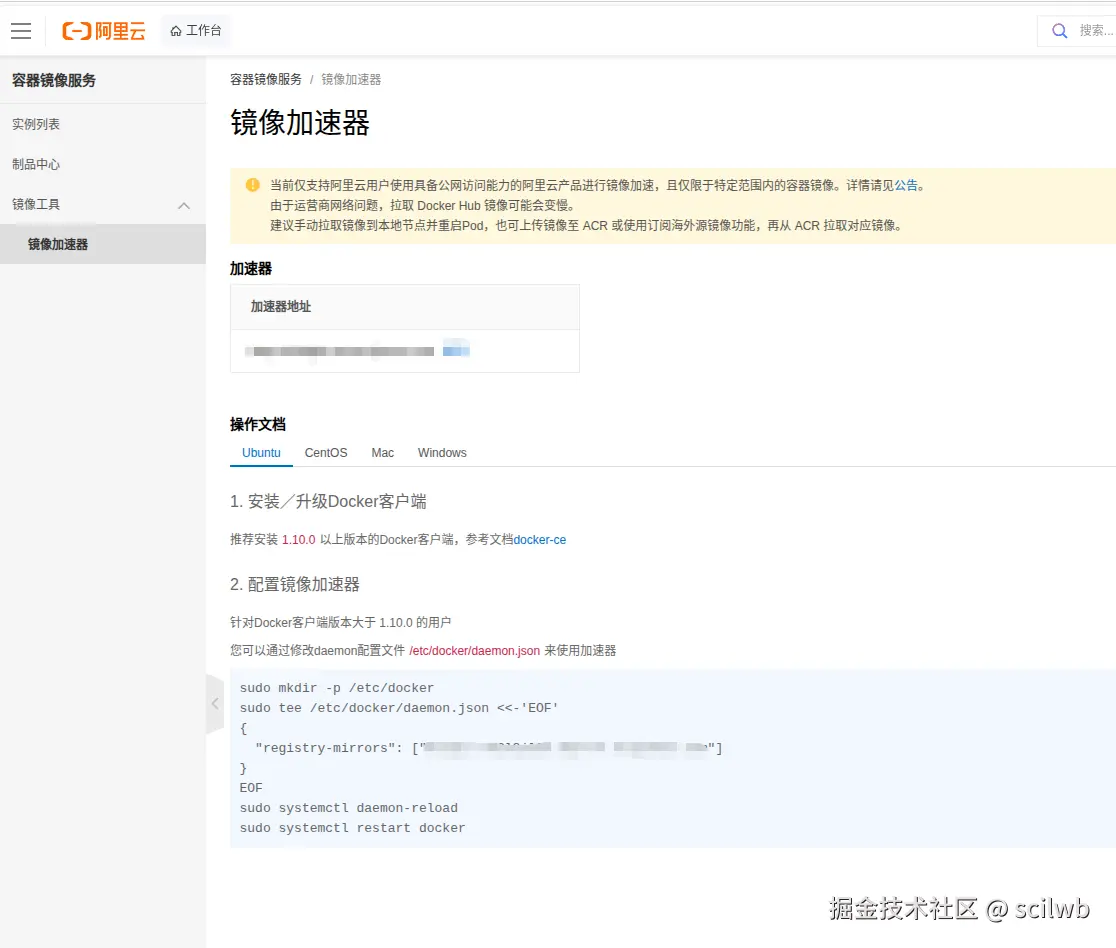Open the 工作台 workbench home
The height and width of the screenshot is (948, 1116).
click(196, 31)
